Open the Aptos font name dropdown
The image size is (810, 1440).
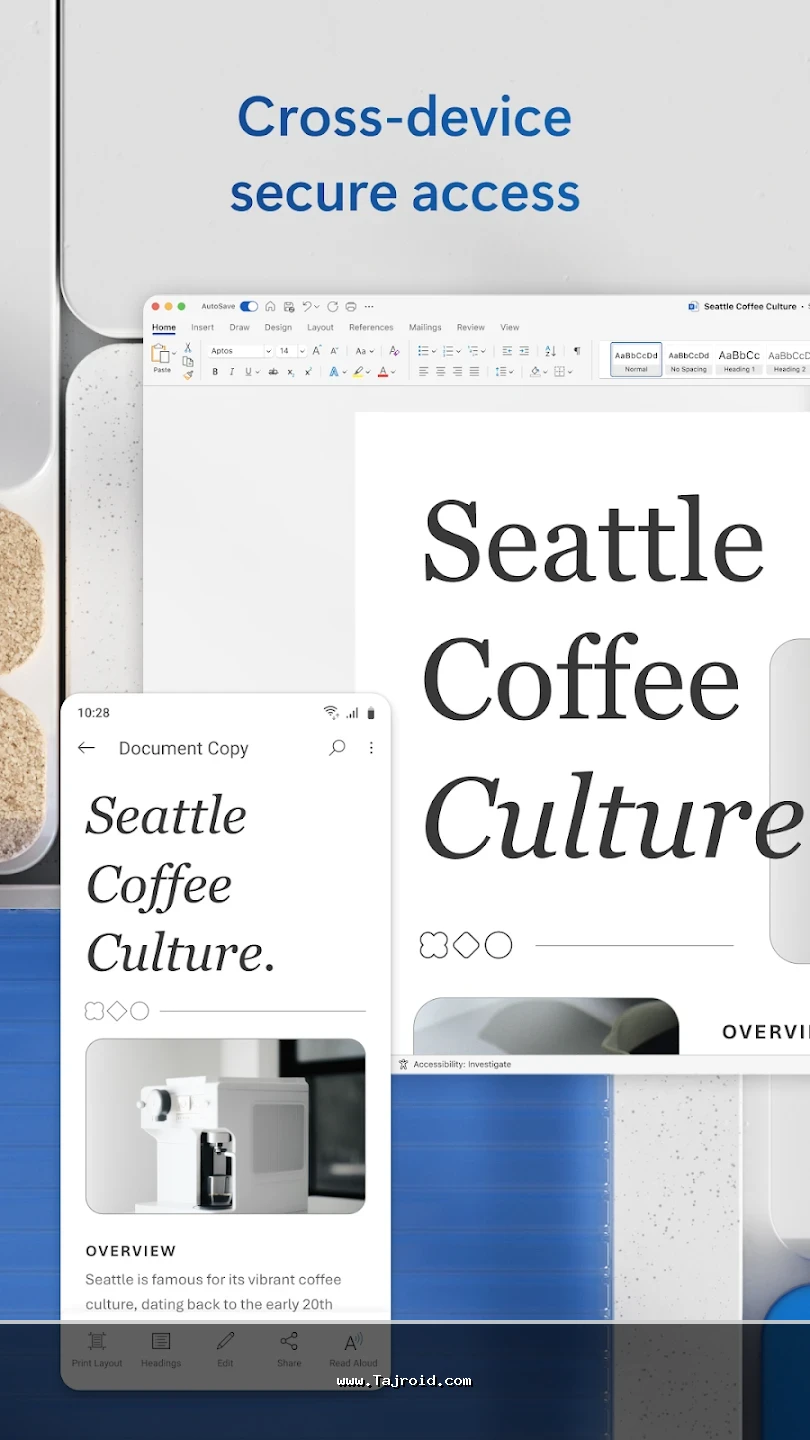(x=239, y=351)
